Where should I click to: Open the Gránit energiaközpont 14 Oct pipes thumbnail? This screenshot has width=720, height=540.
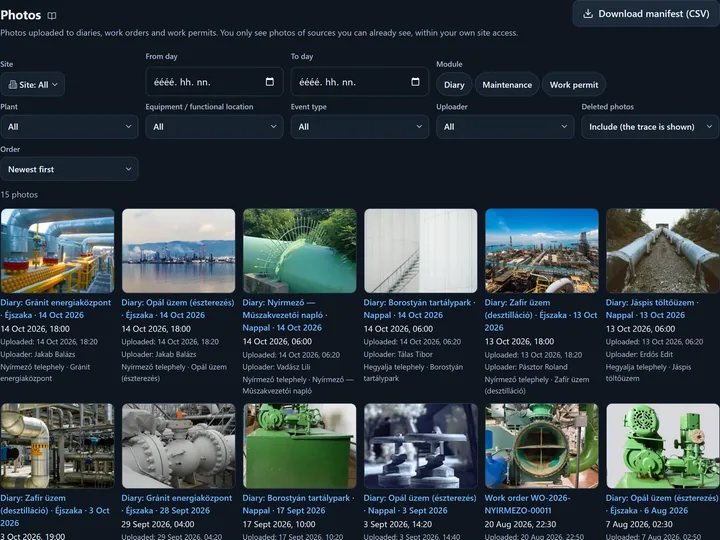(x=57, y=251)
